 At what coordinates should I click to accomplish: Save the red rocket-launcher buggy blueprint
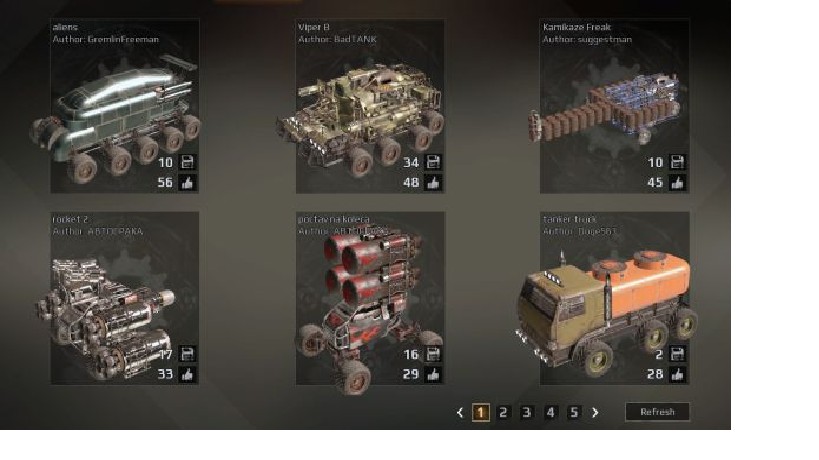432,353
